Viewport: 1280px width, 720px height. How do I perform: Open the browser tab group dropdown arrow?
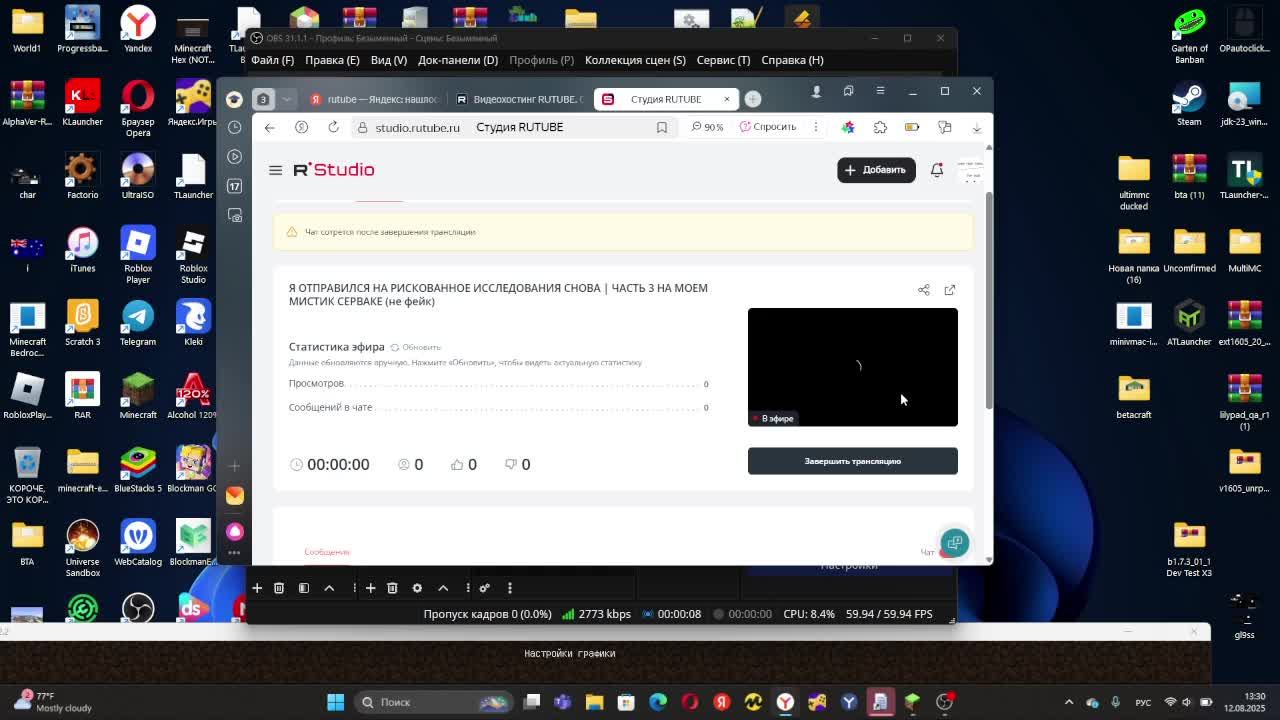coord(287,99)
